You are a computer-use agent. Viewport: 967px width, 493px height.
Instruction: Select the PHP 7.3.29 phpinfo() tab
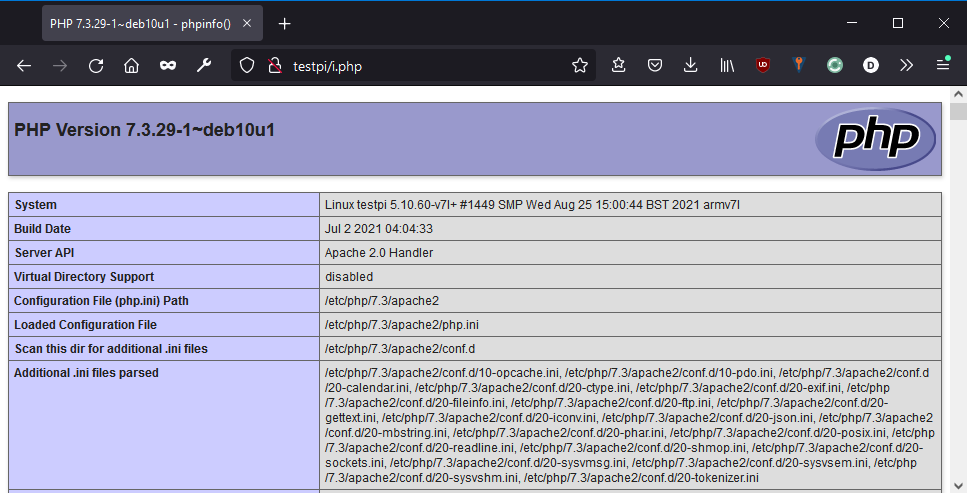[152, 23]
